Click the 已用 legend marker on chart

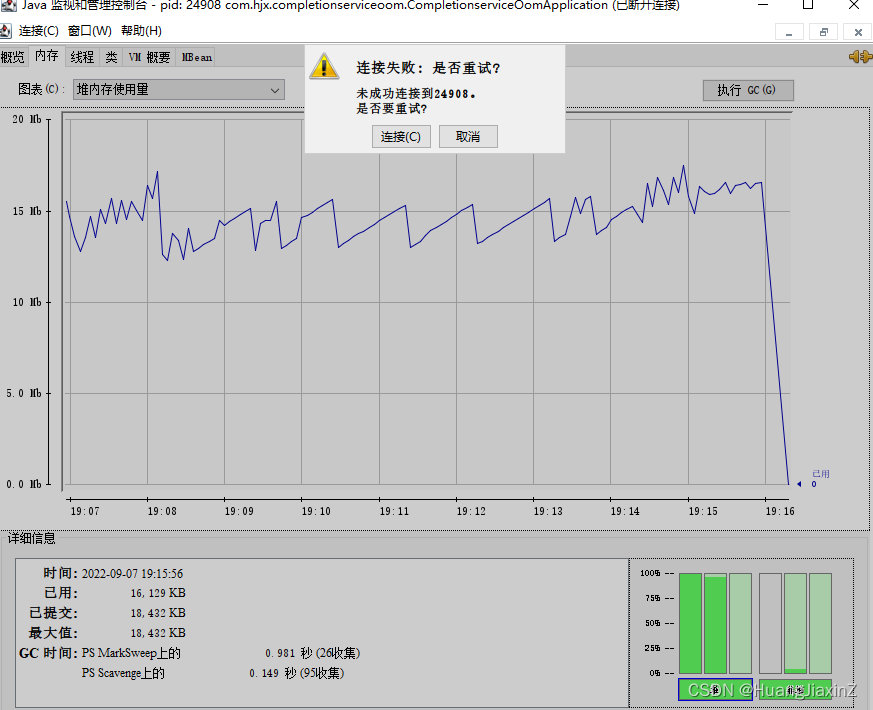click(x=816, y=479)
